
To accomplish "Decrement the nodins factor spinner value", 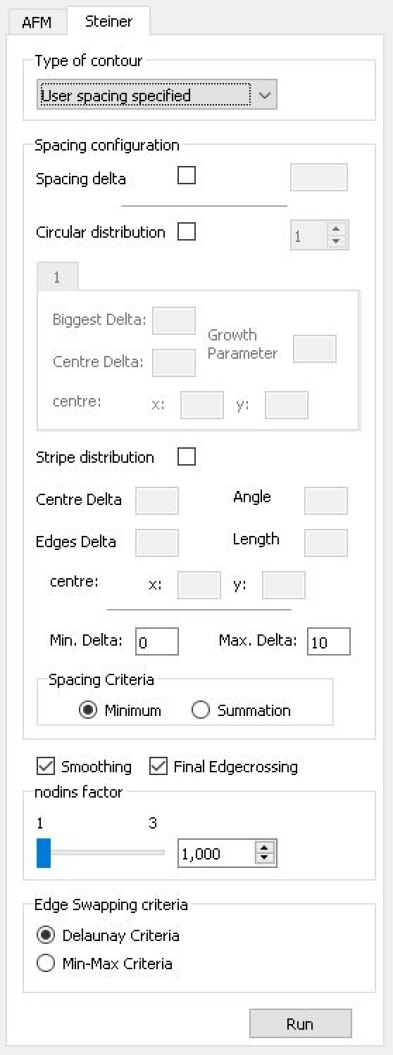I will pyautogui.click(x=264, y=860).
